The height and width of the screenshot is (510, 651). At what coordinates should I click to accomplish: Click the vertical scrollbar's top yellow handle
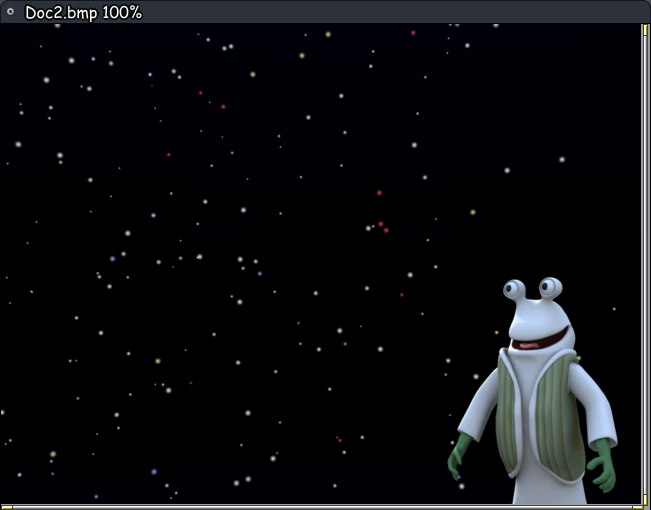[x=646, y=30]
